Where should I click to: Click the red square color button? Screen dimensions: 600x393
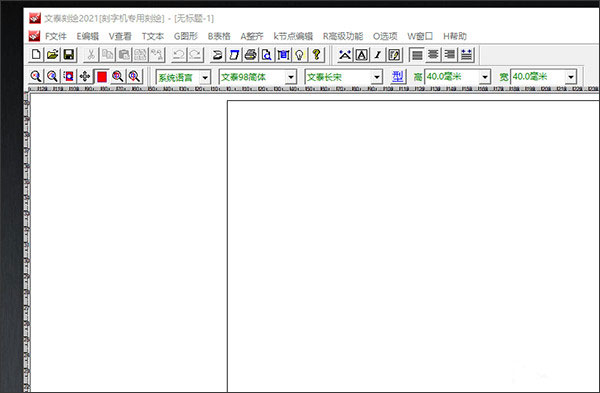coord(101,77)
